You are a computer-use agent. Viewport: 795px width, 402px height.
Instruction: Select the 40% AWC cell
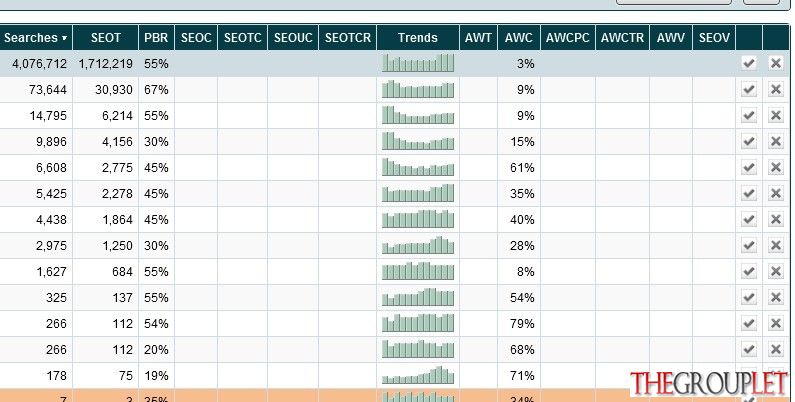point(519,220)
